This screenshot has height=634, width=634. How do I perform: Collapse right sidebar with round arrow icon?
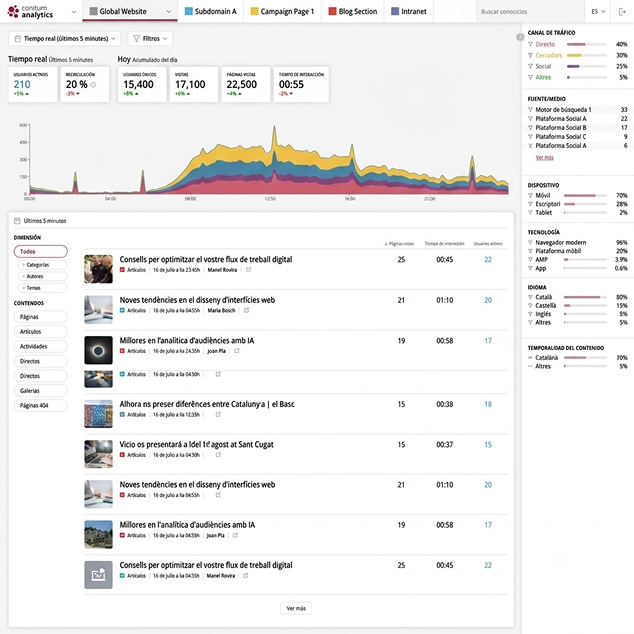click(520, 37)
